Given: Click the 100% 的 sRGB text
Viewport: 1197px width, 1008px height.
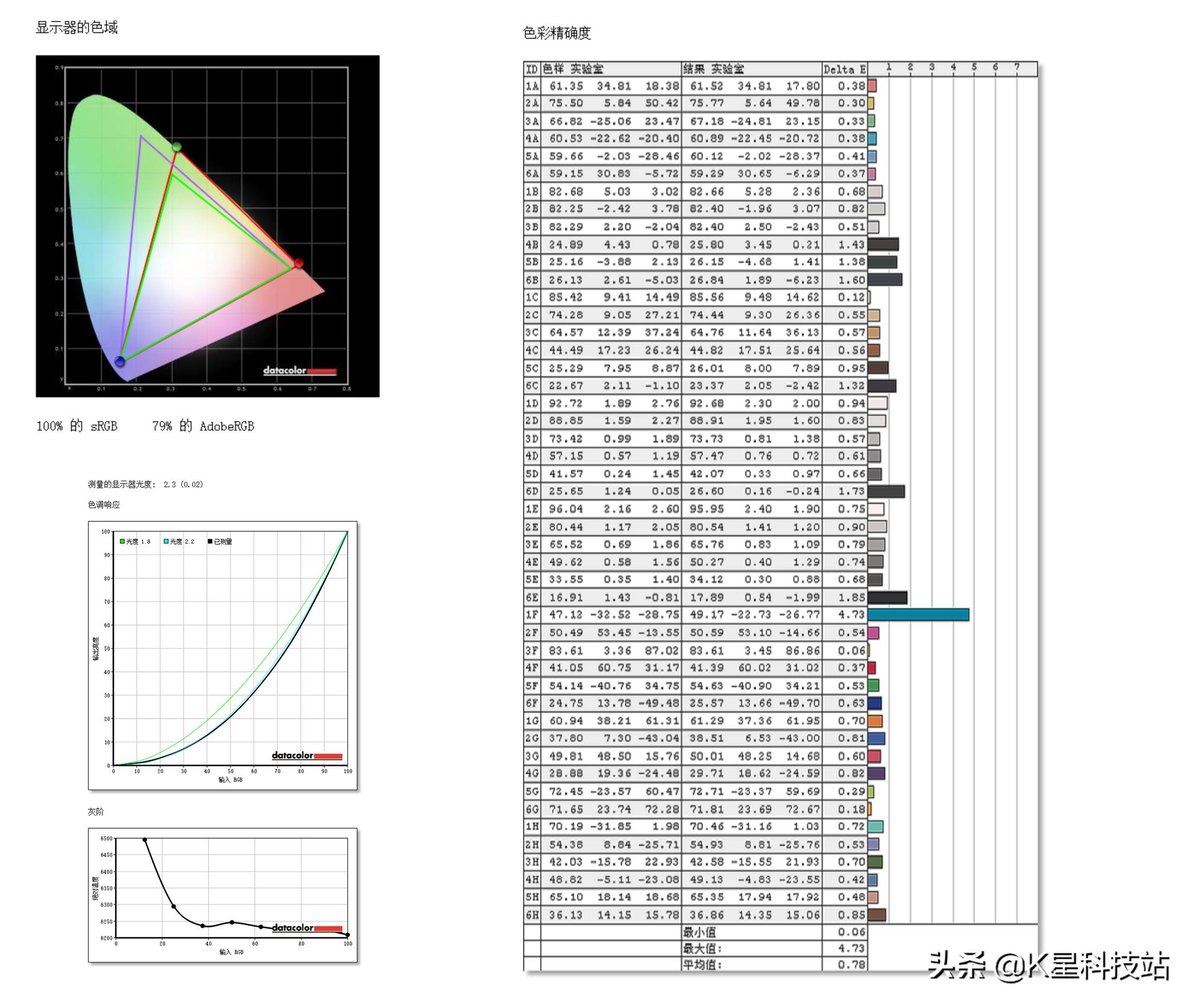Looking at the screenshot, I should pyautogui.click(x=76, y=426).
